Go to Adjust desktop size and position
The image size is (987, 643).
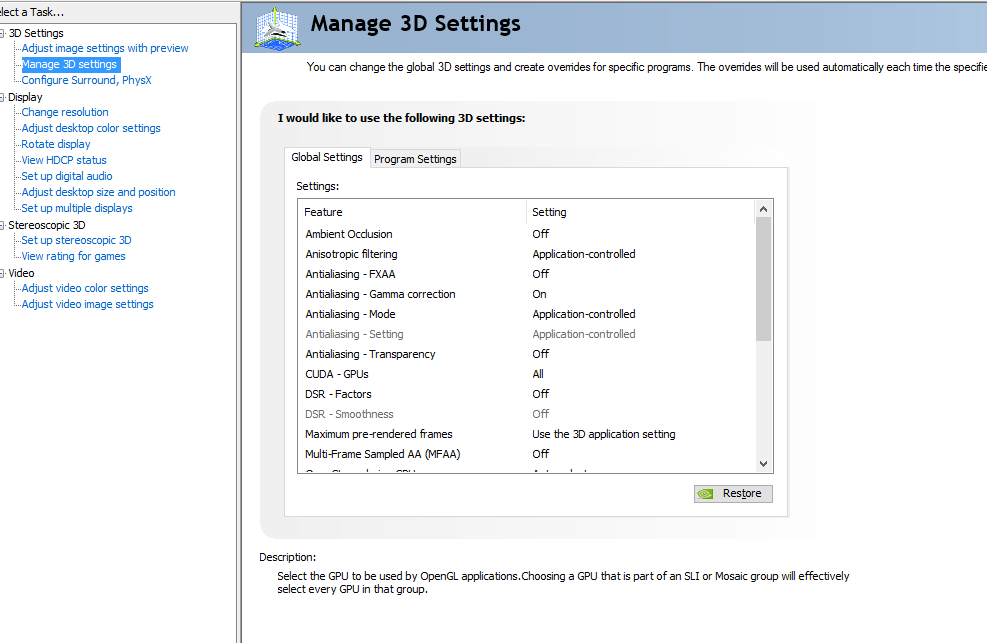click(x=98, y=193)
